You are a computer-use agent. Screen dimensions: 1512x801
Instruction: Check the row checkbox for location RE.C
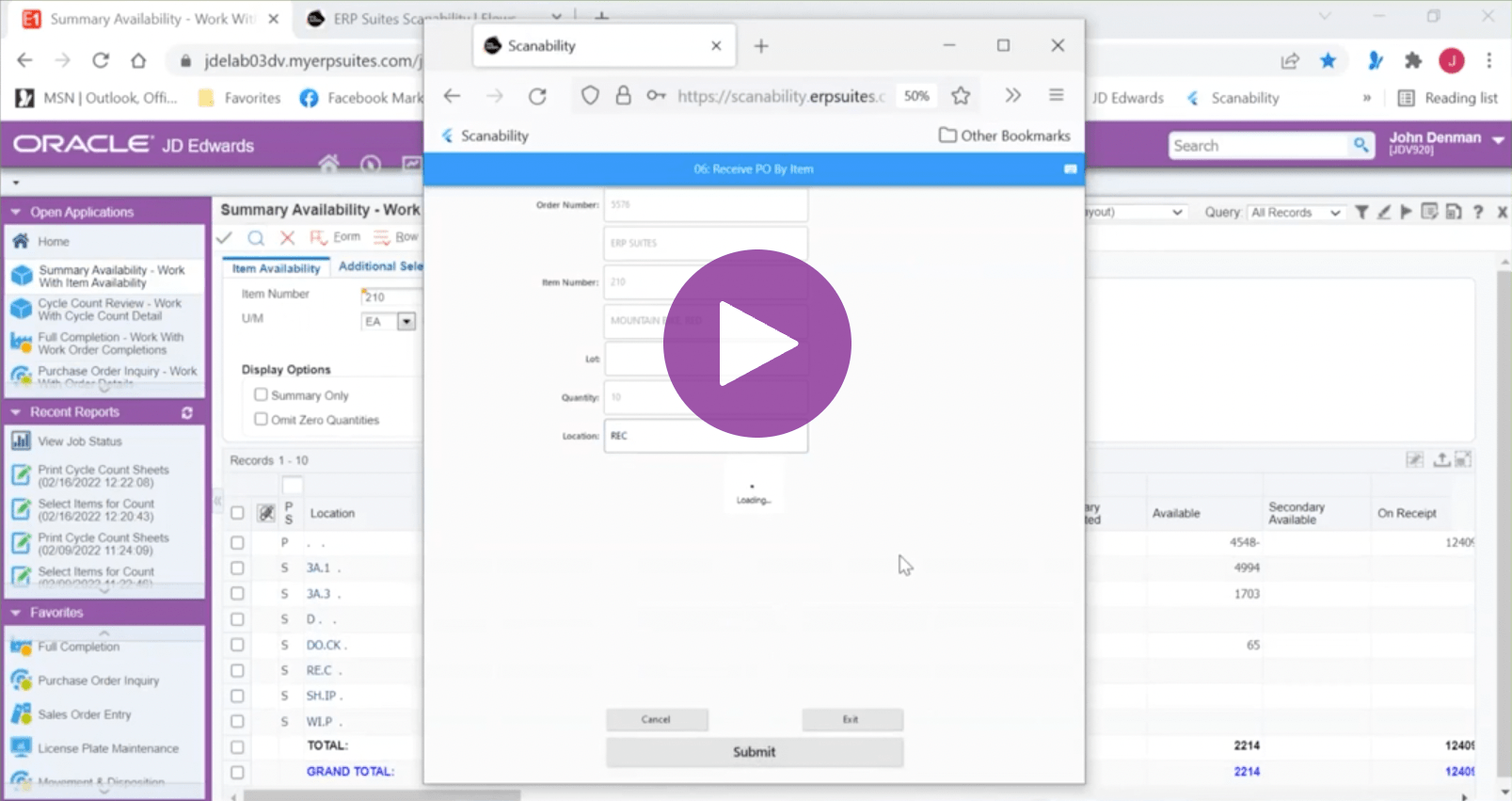point(237,670)
